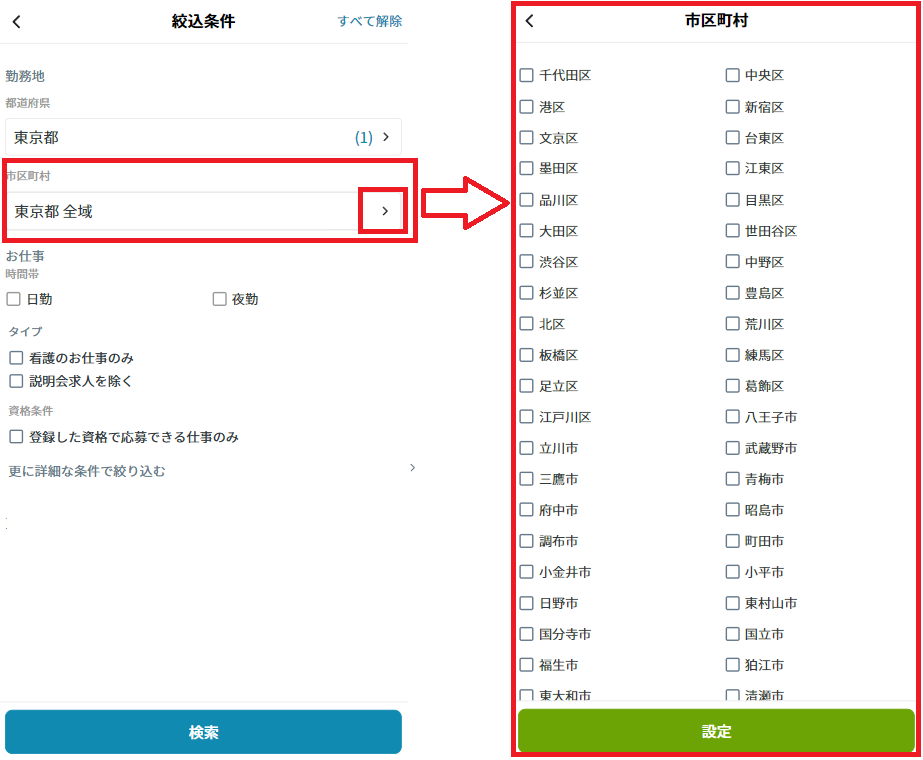Check 府中市 checkbox
Screen dimensions: 923x760
[x=526, y=510]
